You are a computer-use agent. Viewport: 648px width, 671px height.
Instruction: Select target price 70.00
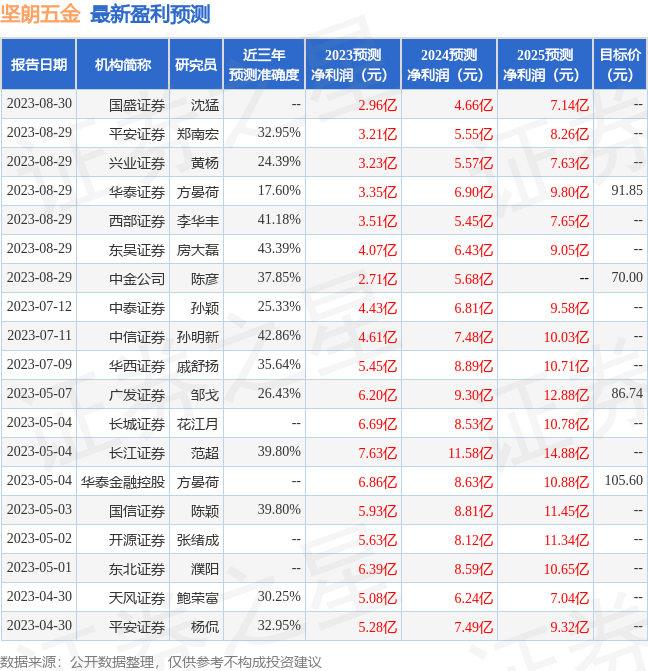pos(627,277)
